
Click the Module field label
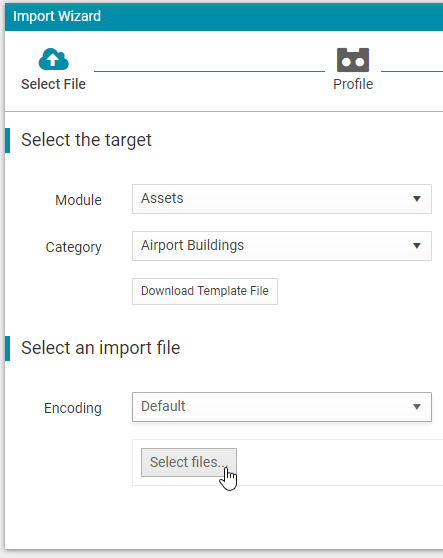(78, 200)
